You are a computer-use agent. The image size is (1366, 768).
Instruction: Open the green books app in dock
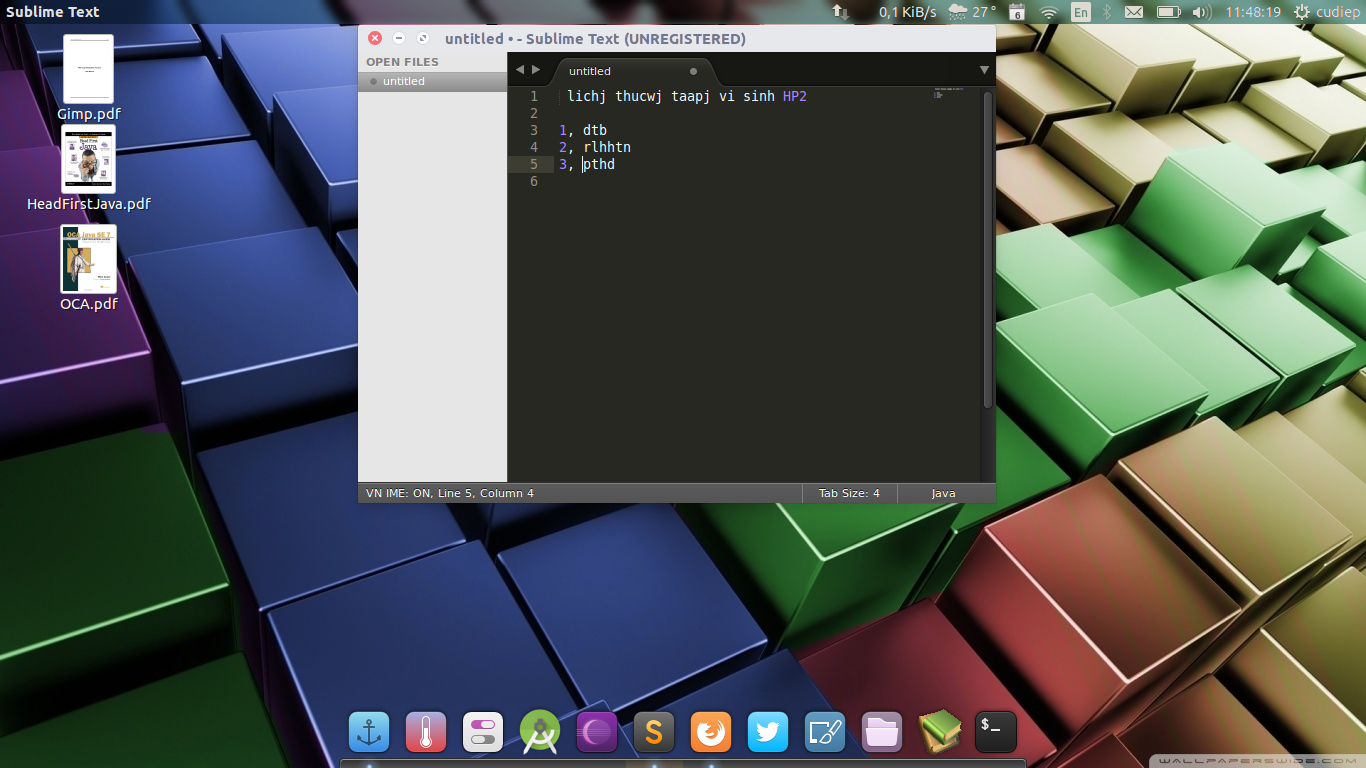[939, 733]
